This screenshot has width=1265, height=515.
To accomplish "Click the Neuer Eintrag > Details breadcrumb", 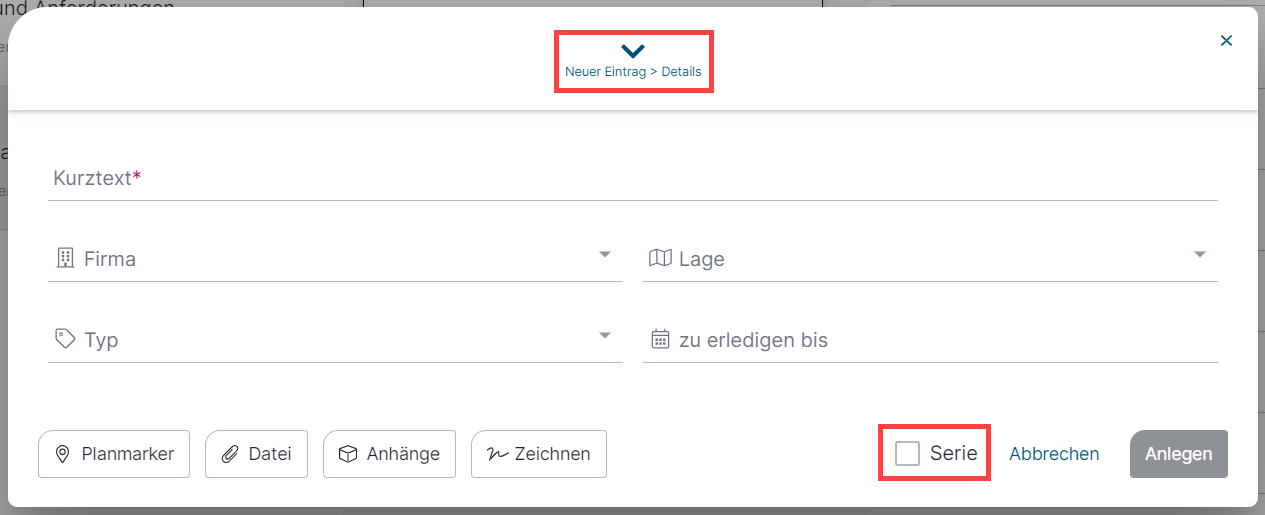I will (633, 72).
